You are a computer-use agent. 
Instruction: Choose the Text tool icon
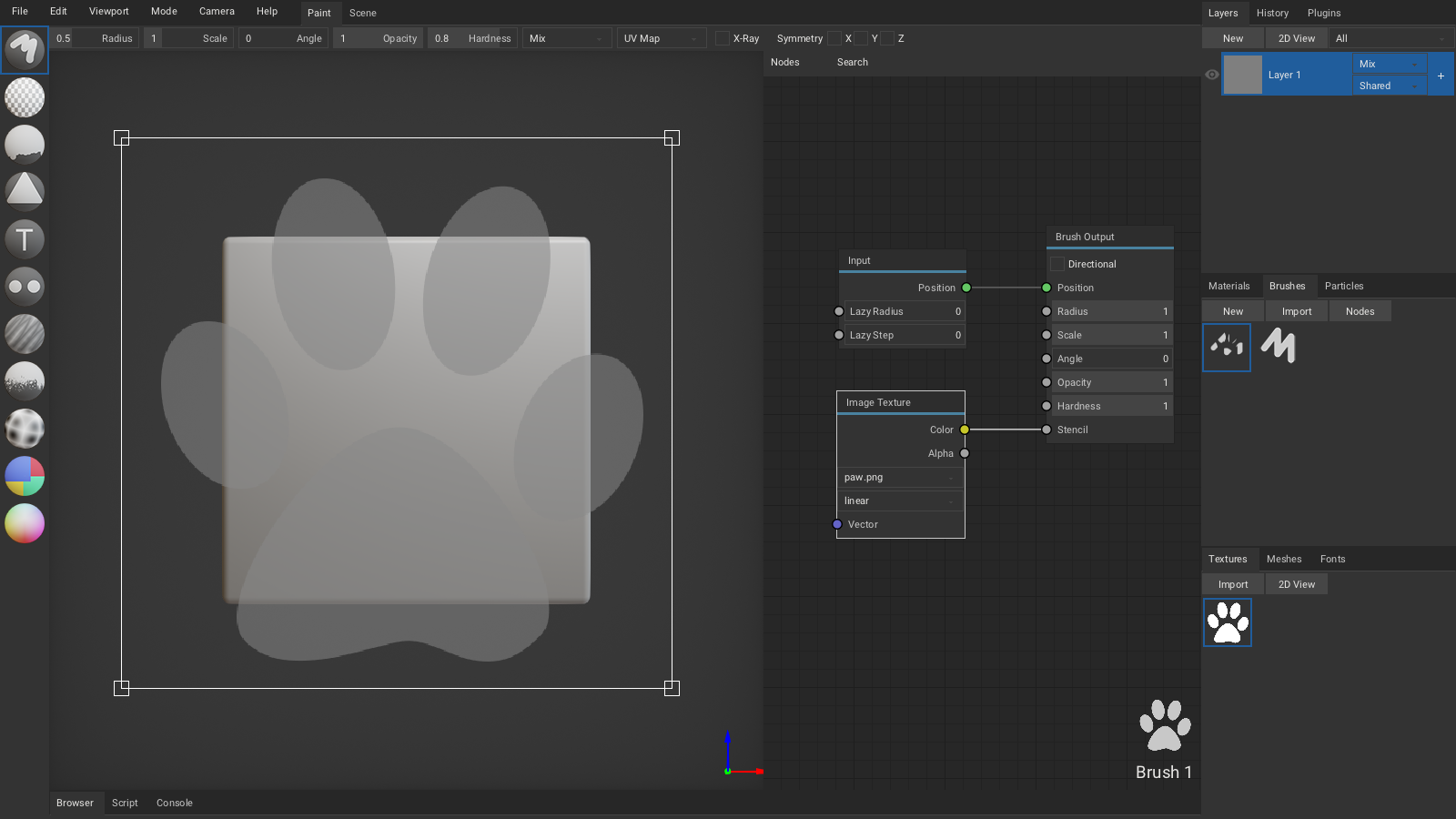25,239
